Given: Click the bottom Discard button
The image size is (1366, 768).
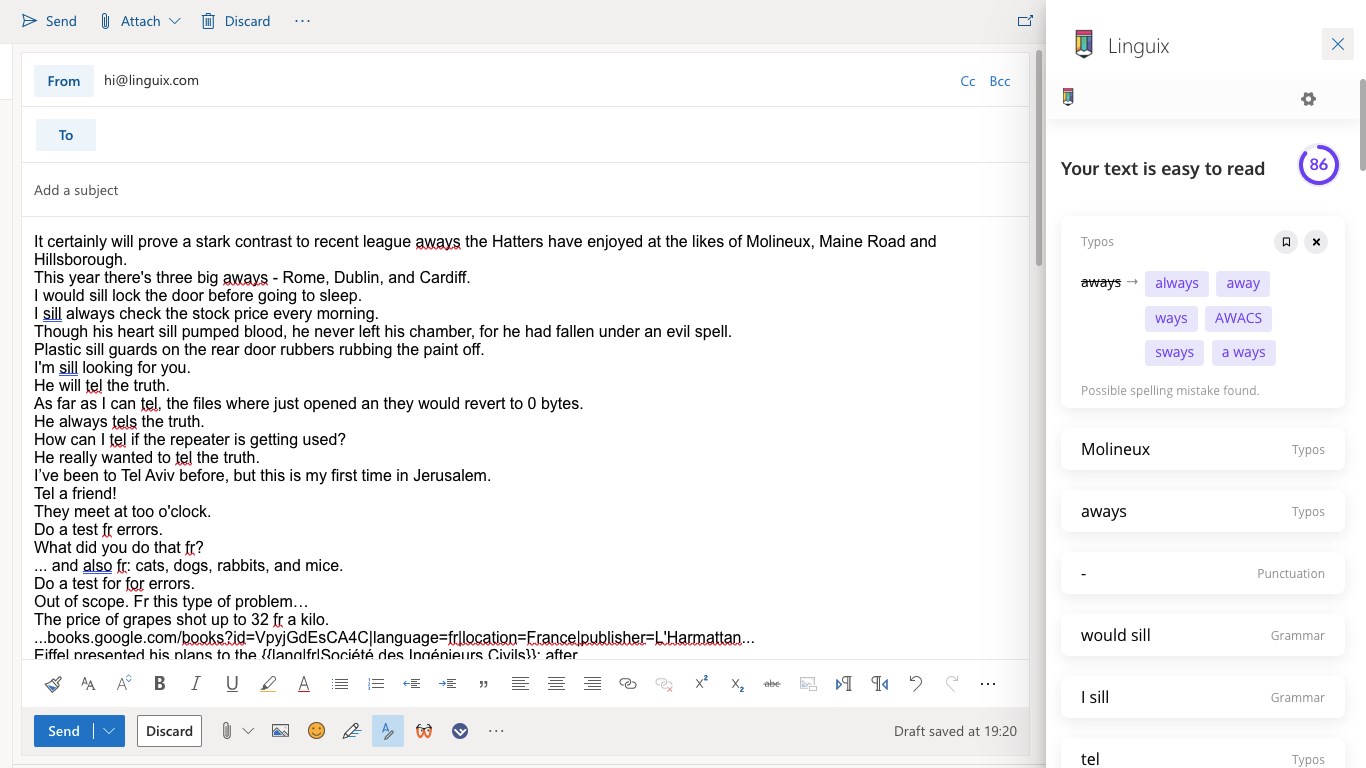Looking at the screenshot, I should (x=169, y=731).
